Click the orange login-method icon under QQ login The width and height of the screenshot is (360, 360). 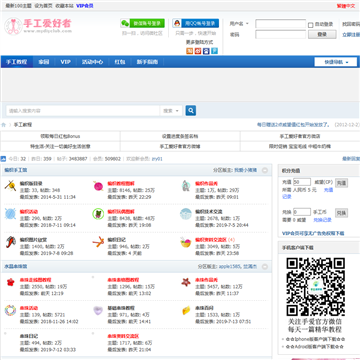click(x=189, y=51)
